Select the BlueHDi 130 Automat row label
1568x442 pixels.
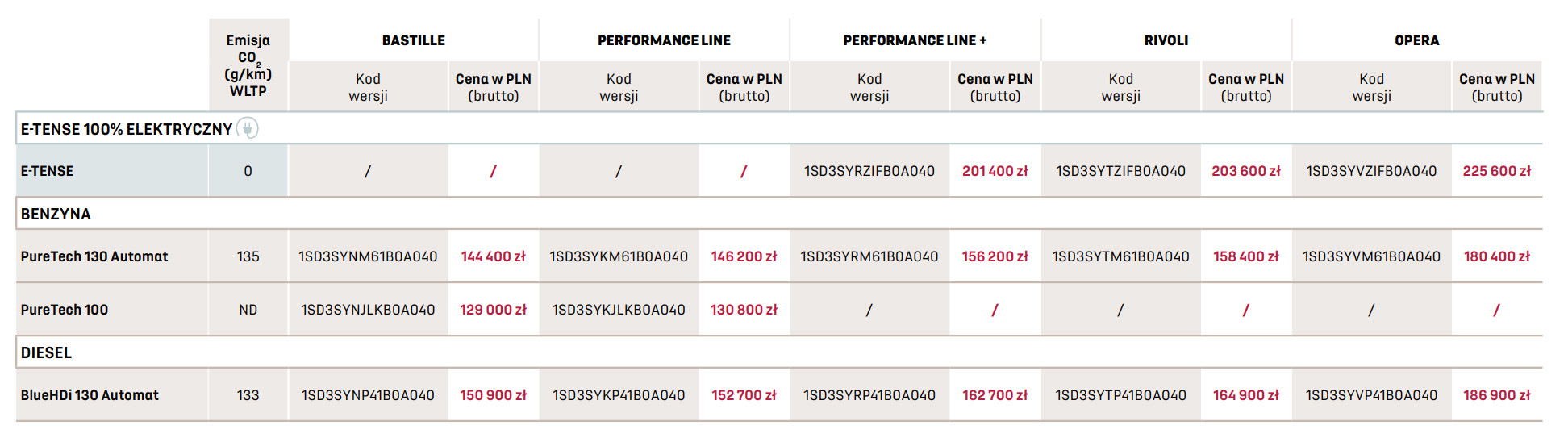point(90,395)
